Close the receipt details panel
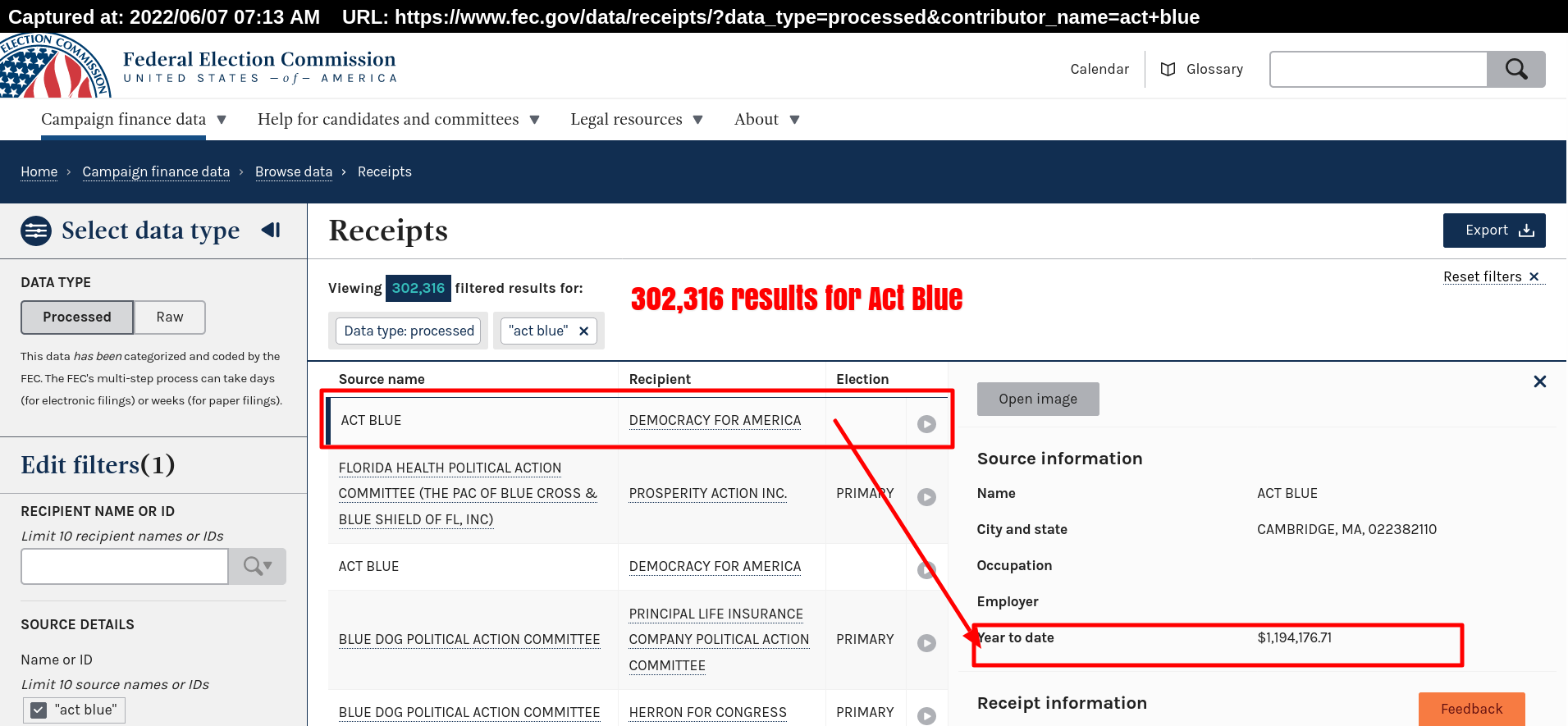The image size is (1568, 726). 1540,381
